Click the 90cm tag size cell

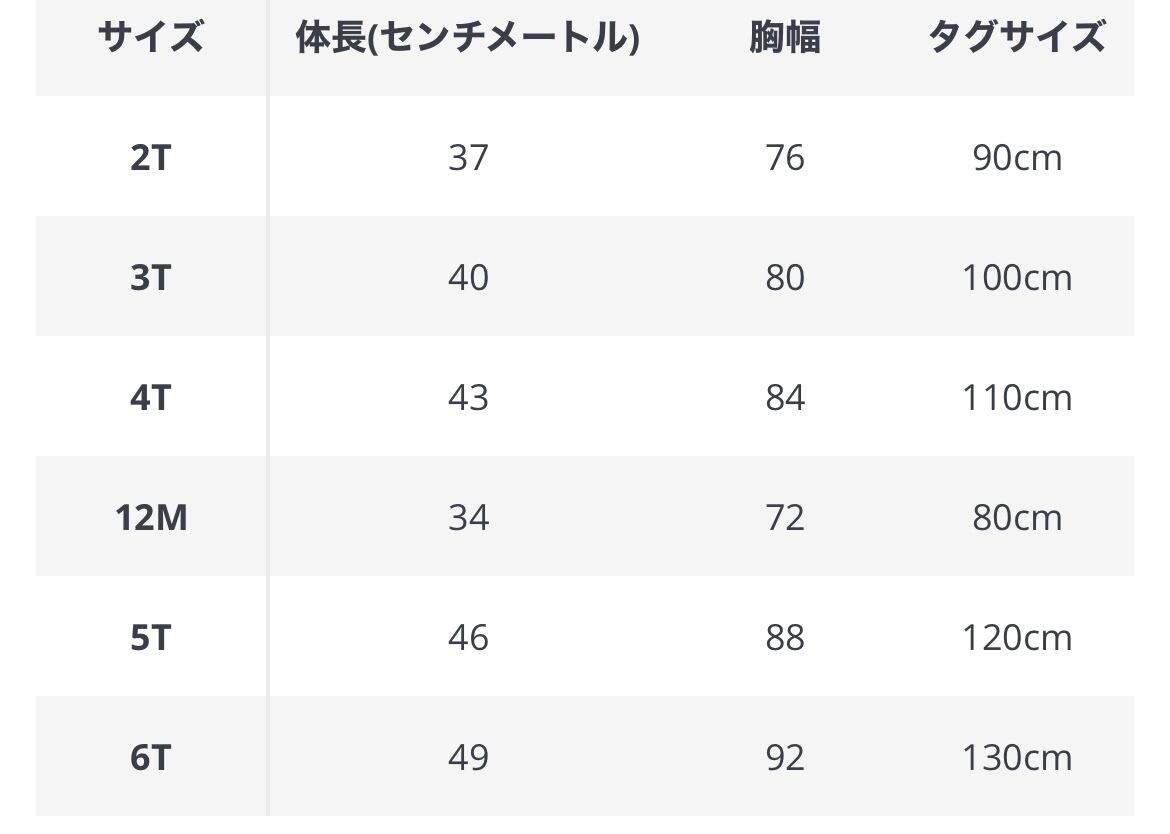(x=1017, y=158)
